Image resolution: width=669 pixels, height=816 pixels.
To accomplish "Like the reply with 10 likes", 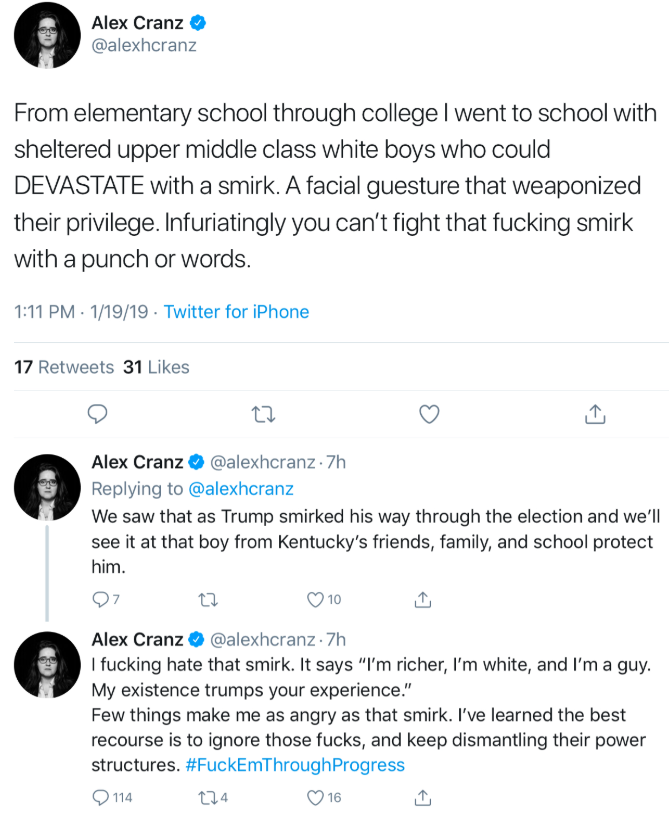I will (x=316, y=599).
